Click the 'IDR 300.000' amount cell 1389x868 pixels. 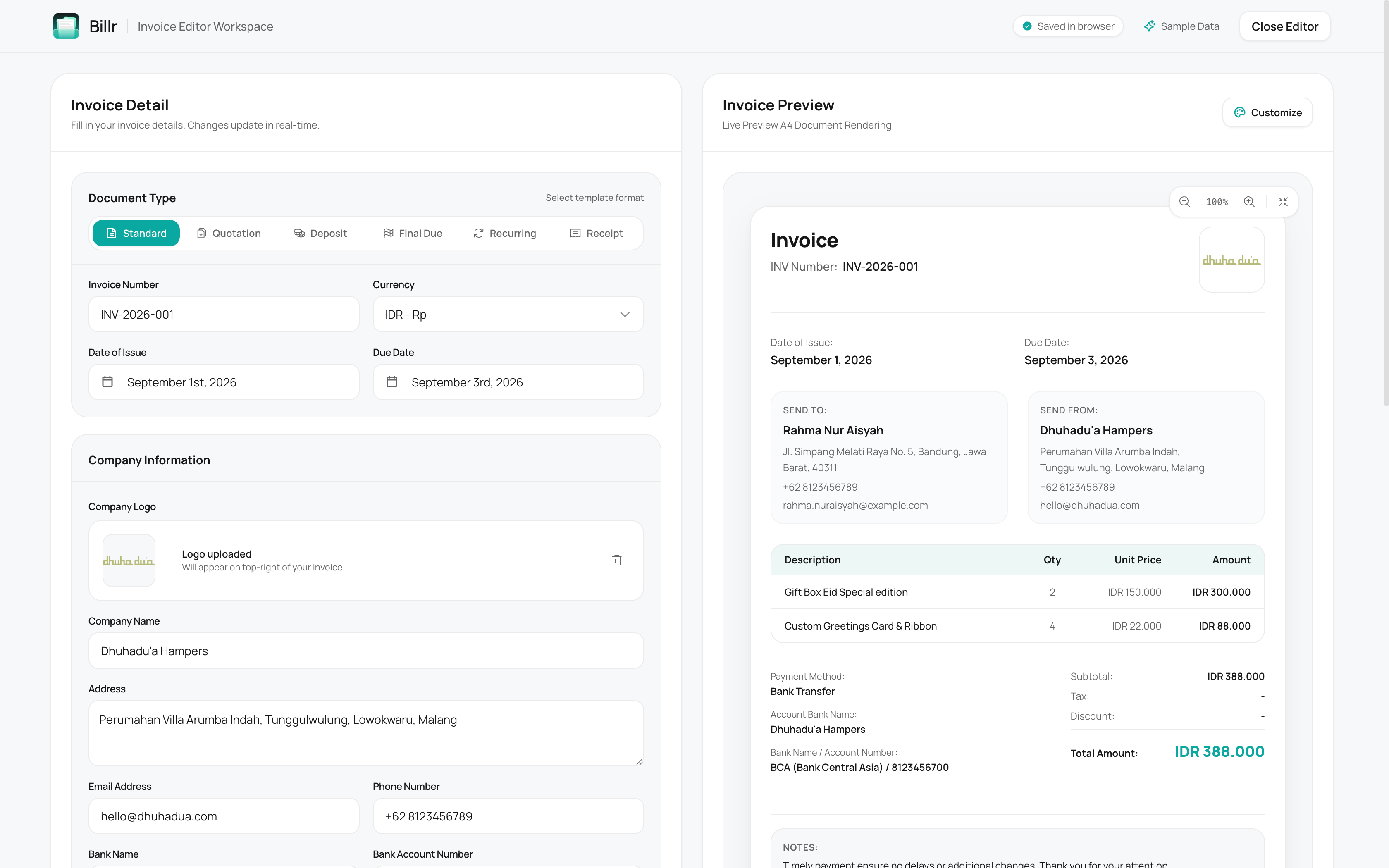pyautogui.click(x=1222, y=592)
